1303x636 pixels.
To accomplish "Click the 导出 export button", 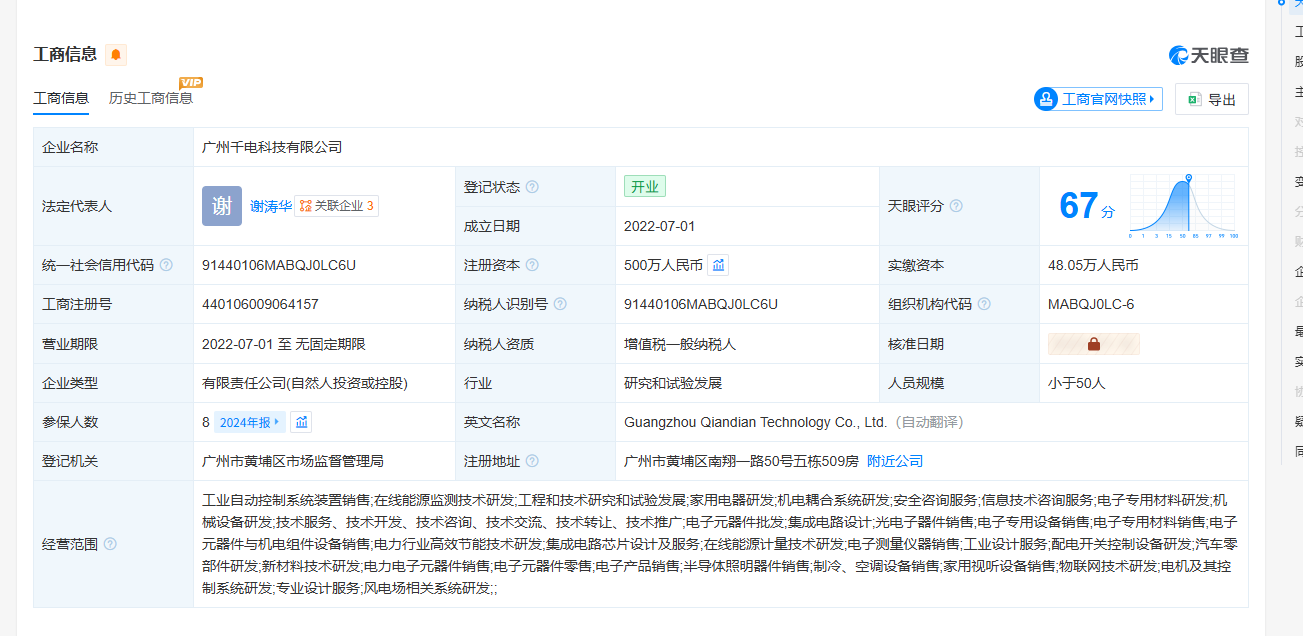I will (1212, 100).
